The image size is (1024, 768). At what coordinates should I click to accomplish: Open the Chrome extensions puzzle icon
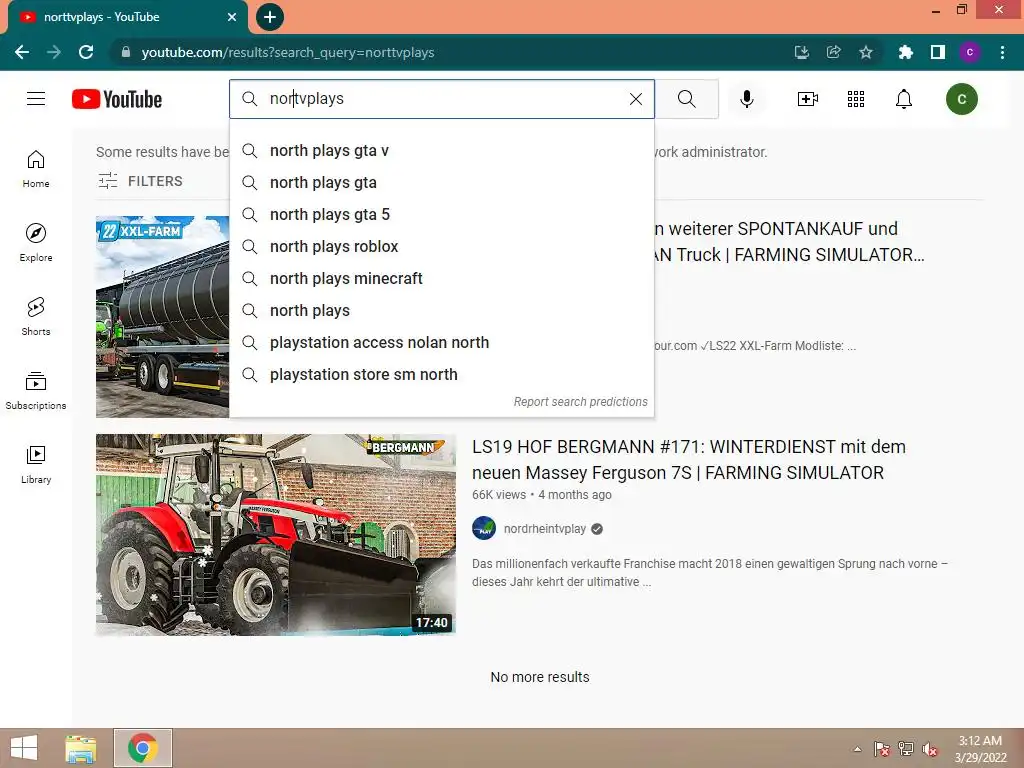click(905, 52)
